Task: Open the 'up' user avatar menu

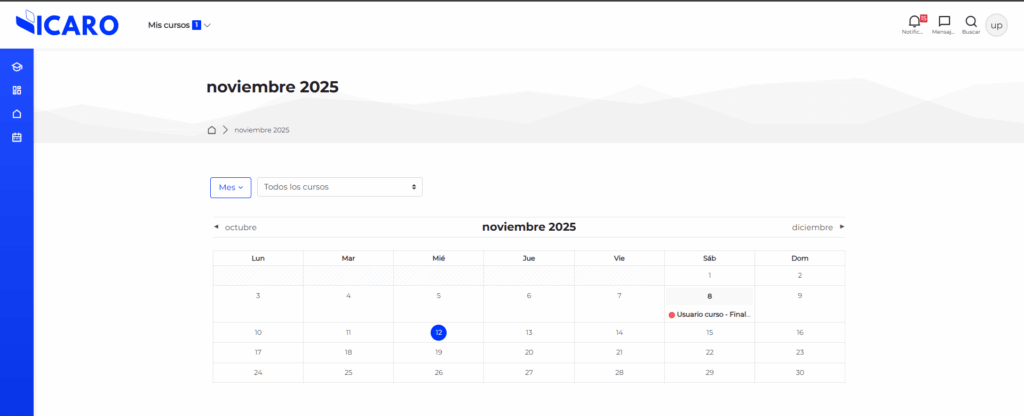Action: (x=996, y=25)
